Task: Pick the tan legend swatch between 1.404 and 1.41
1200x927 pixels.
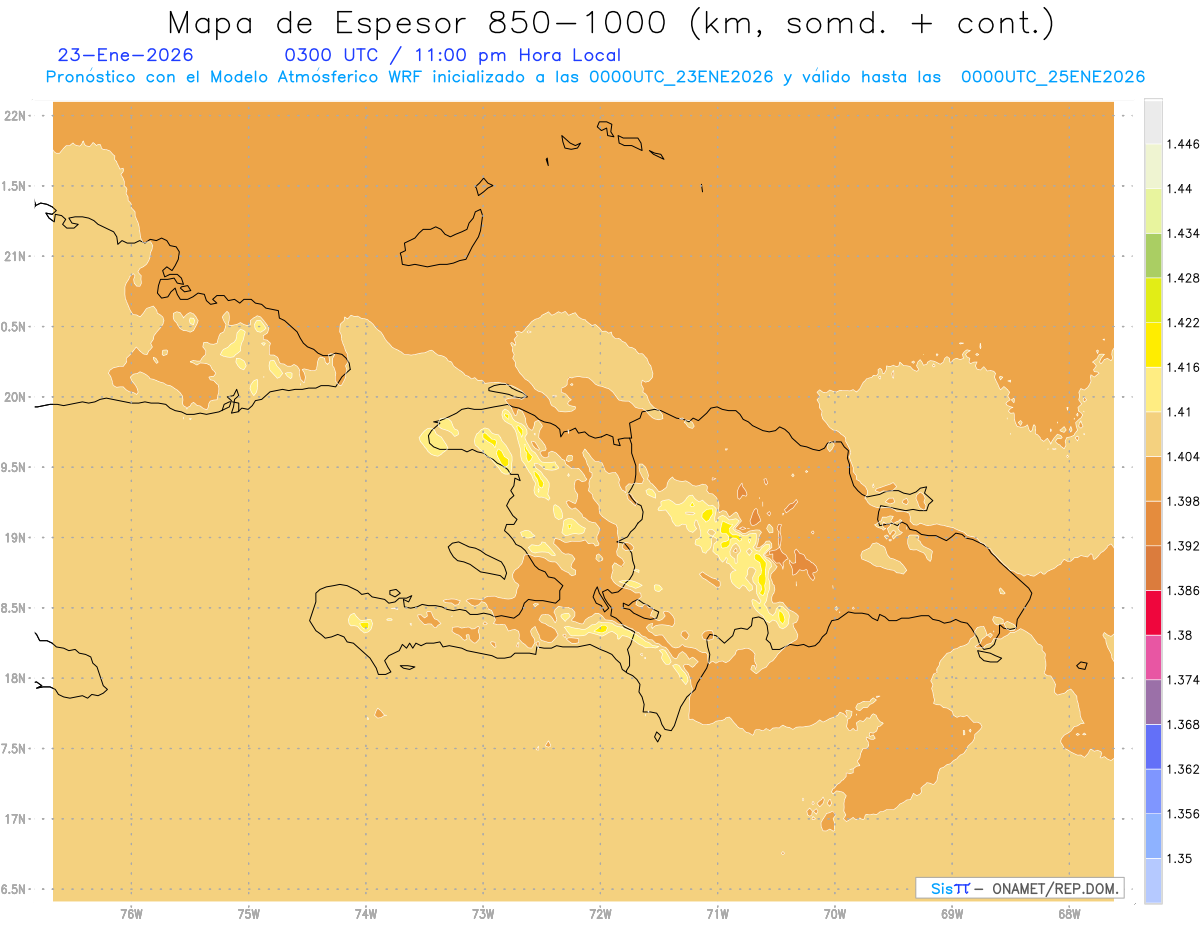Action: coord(1153,434)
